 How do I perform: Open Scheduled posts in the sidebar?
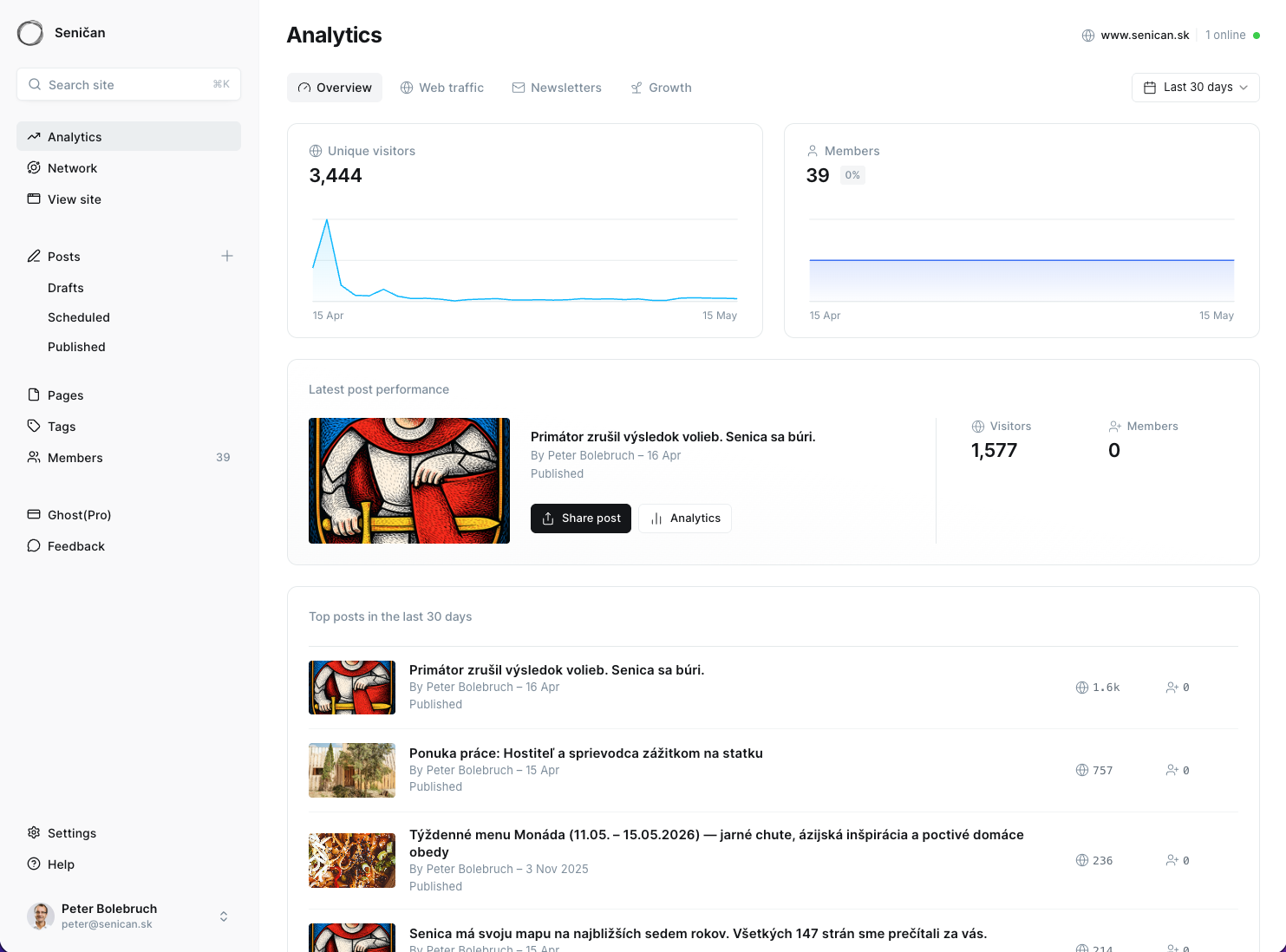coord(79,317)
